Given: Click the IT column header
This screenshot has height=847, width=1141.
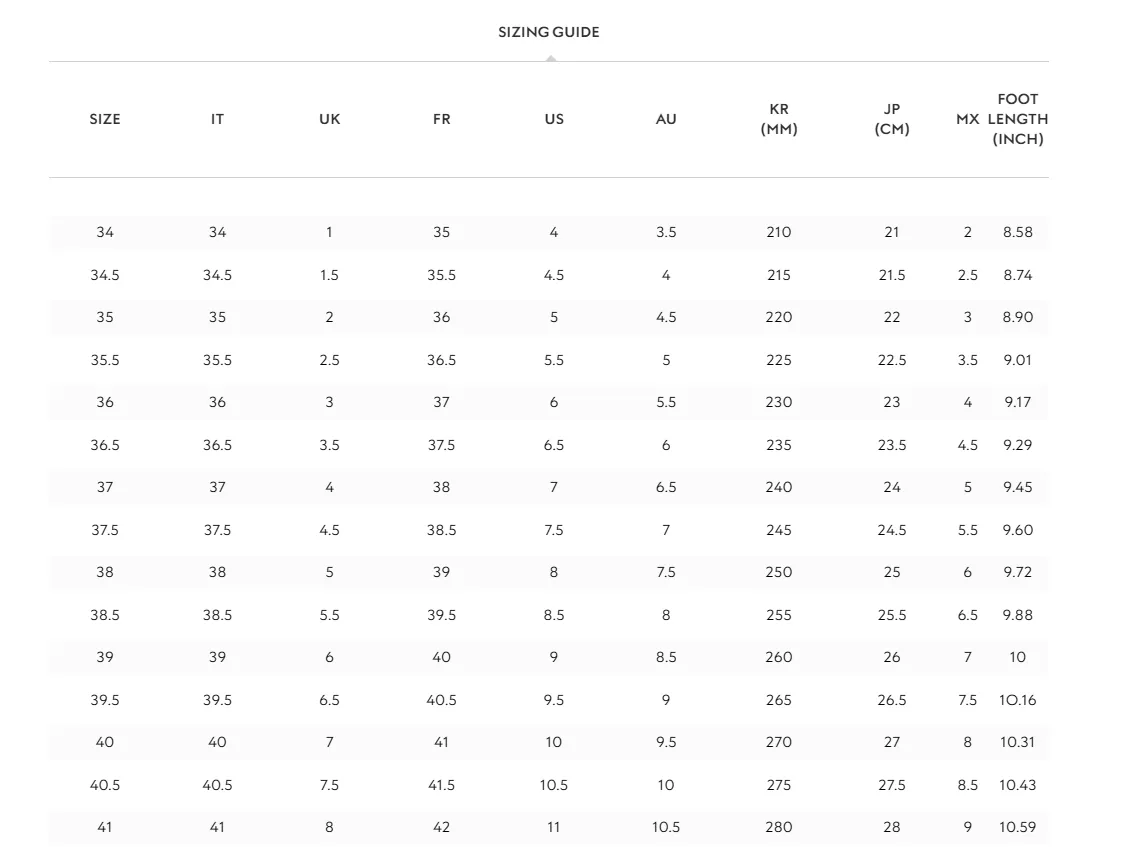Looking at the screenshot, I should click(218, 119).
